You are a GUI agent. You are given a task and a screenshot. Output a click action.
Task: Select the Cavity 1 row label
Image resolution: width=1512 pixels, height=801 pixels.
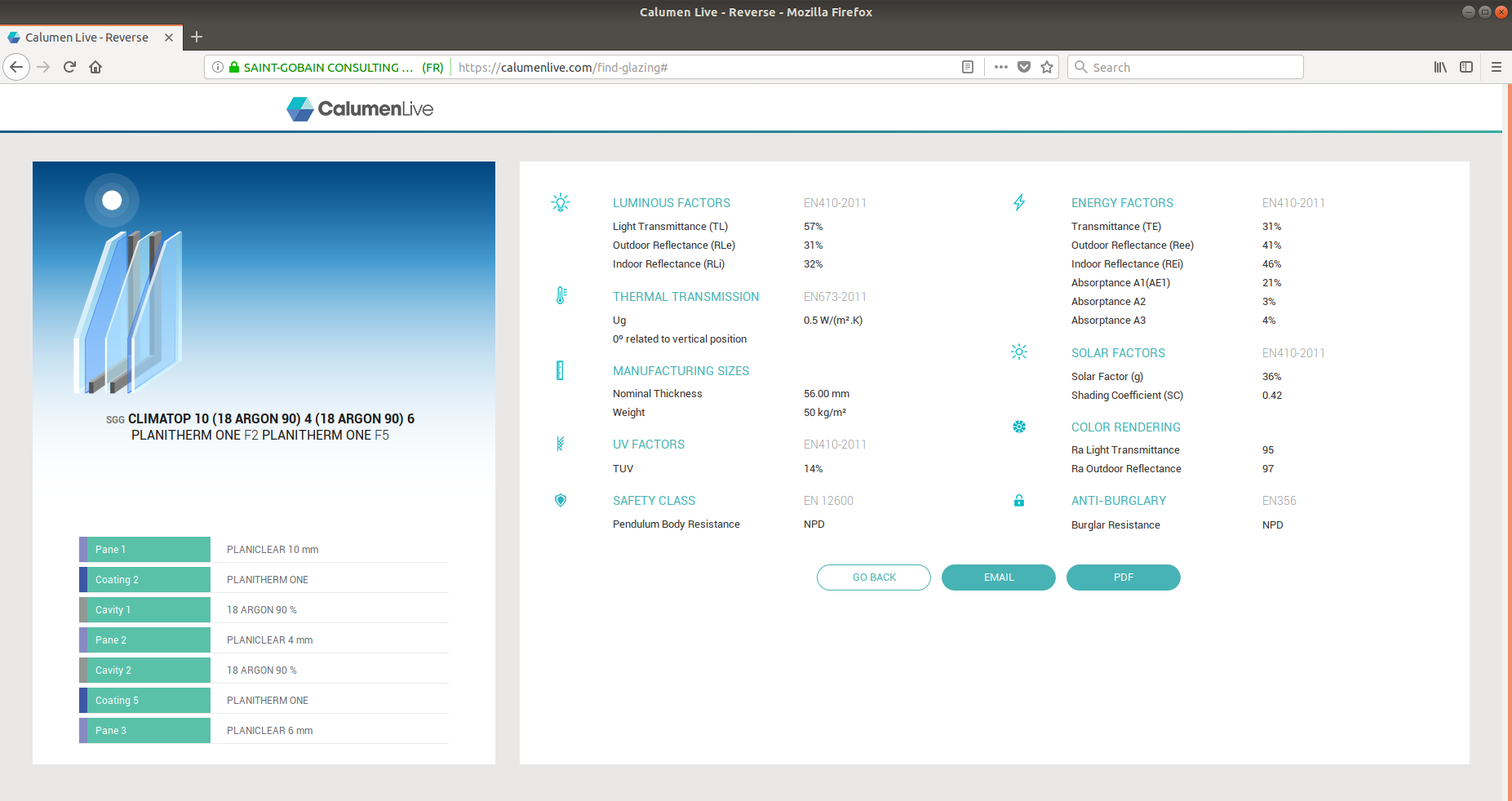tap(144, 609)
